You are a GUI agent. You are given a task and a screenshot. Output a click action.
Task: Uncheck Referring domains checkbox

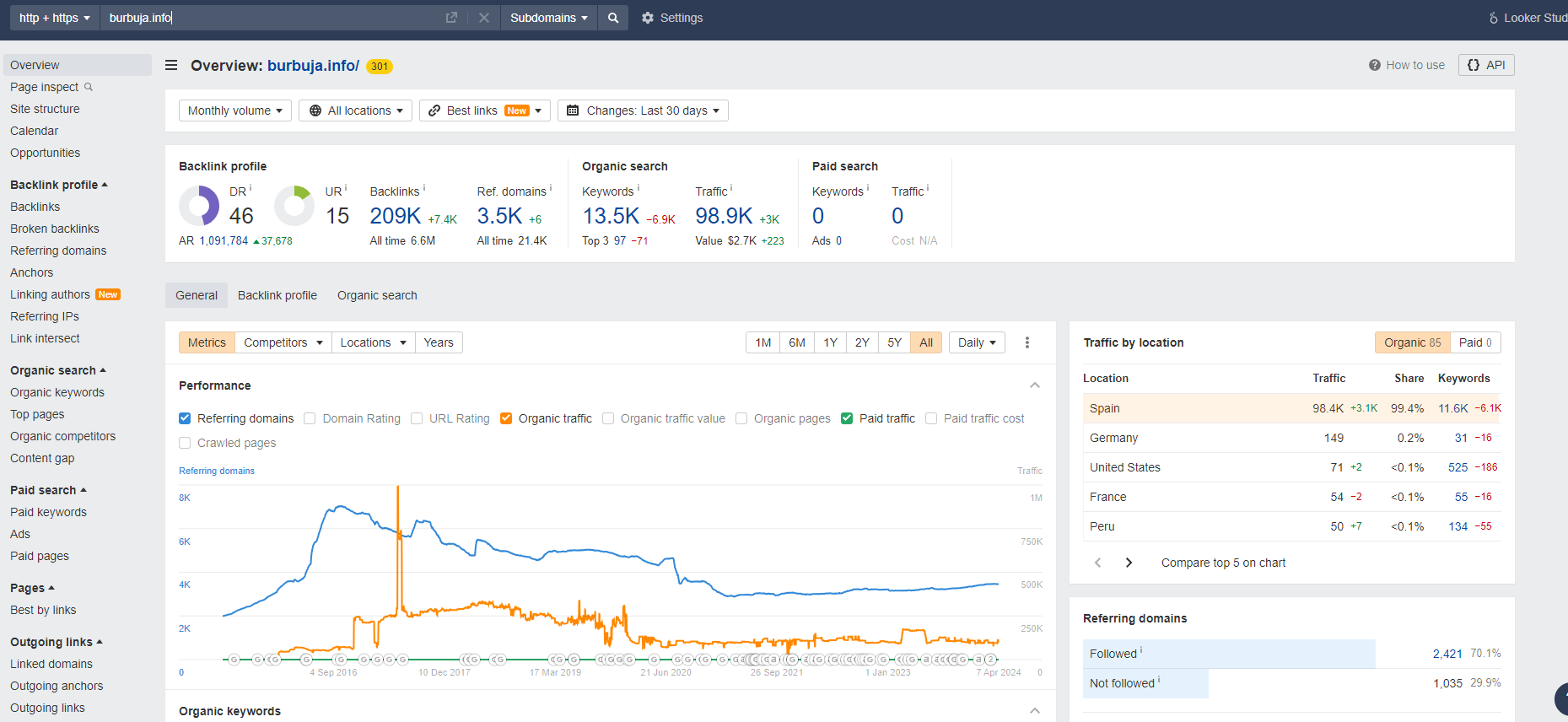tap(185, 418)
